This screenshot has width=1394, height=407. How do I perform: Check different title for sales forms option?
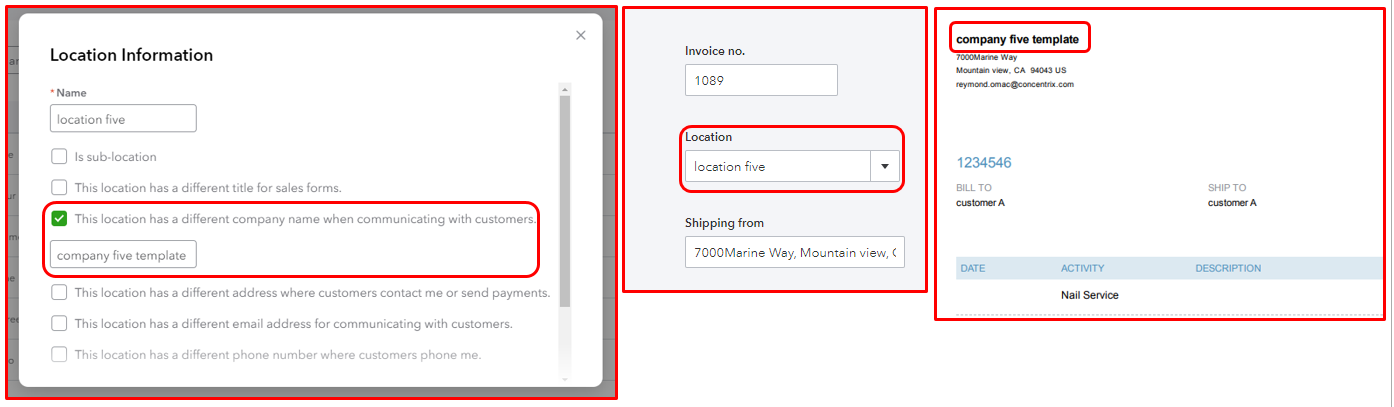(59, 187)
